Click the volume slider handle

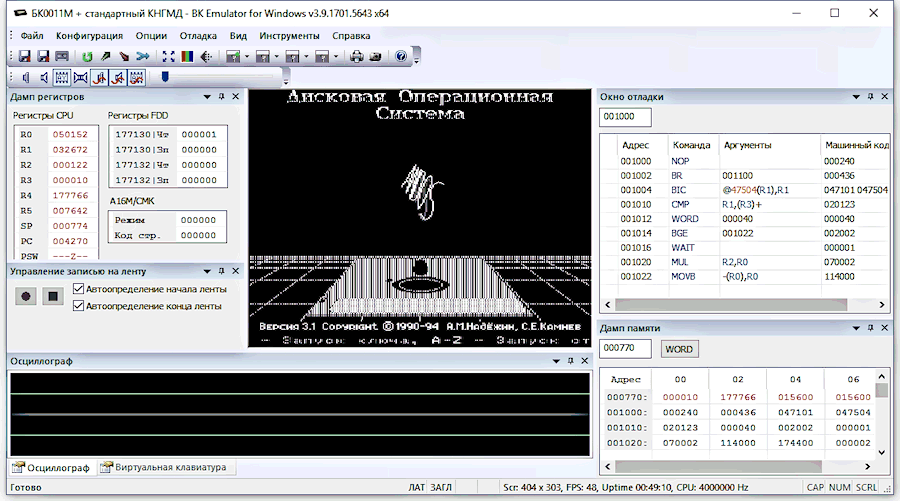(165, 76)
